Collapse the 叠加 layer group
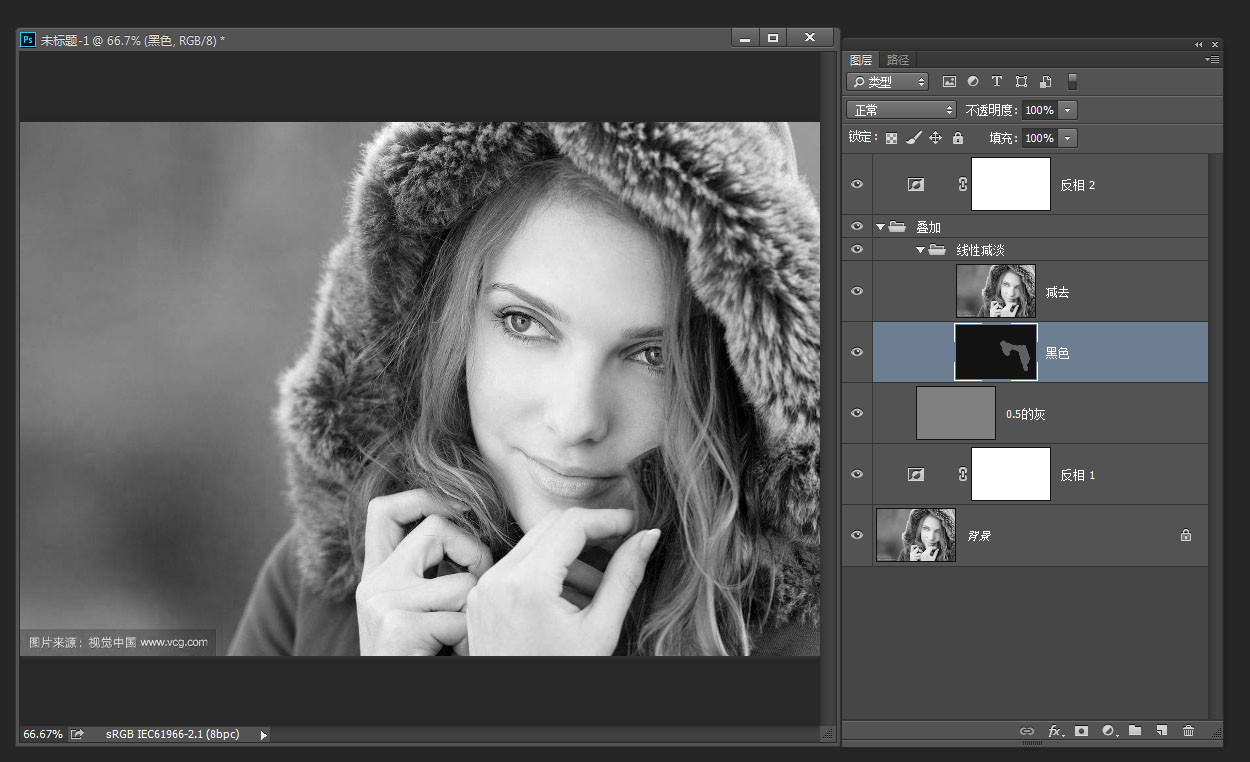The height and width of the screenshot is (762, 1250). click(881, 227)
